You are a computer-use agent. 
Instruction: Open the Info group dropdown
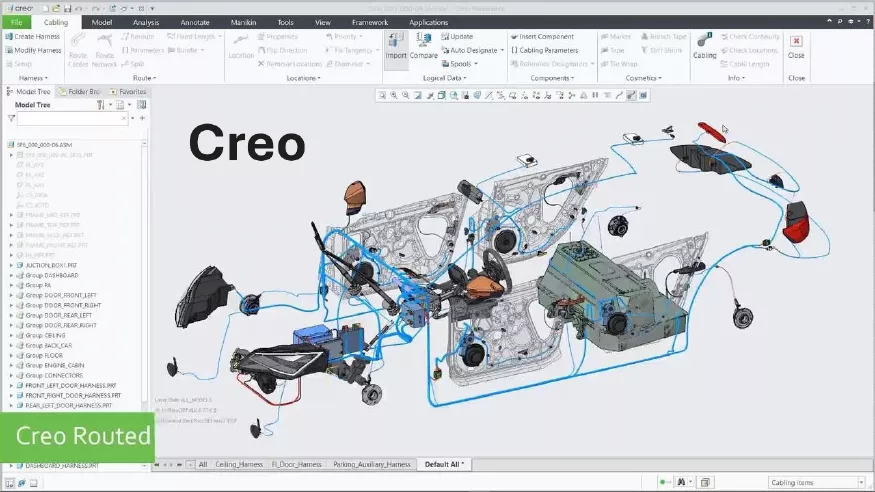pyautogui.click(x=736, y=78)
